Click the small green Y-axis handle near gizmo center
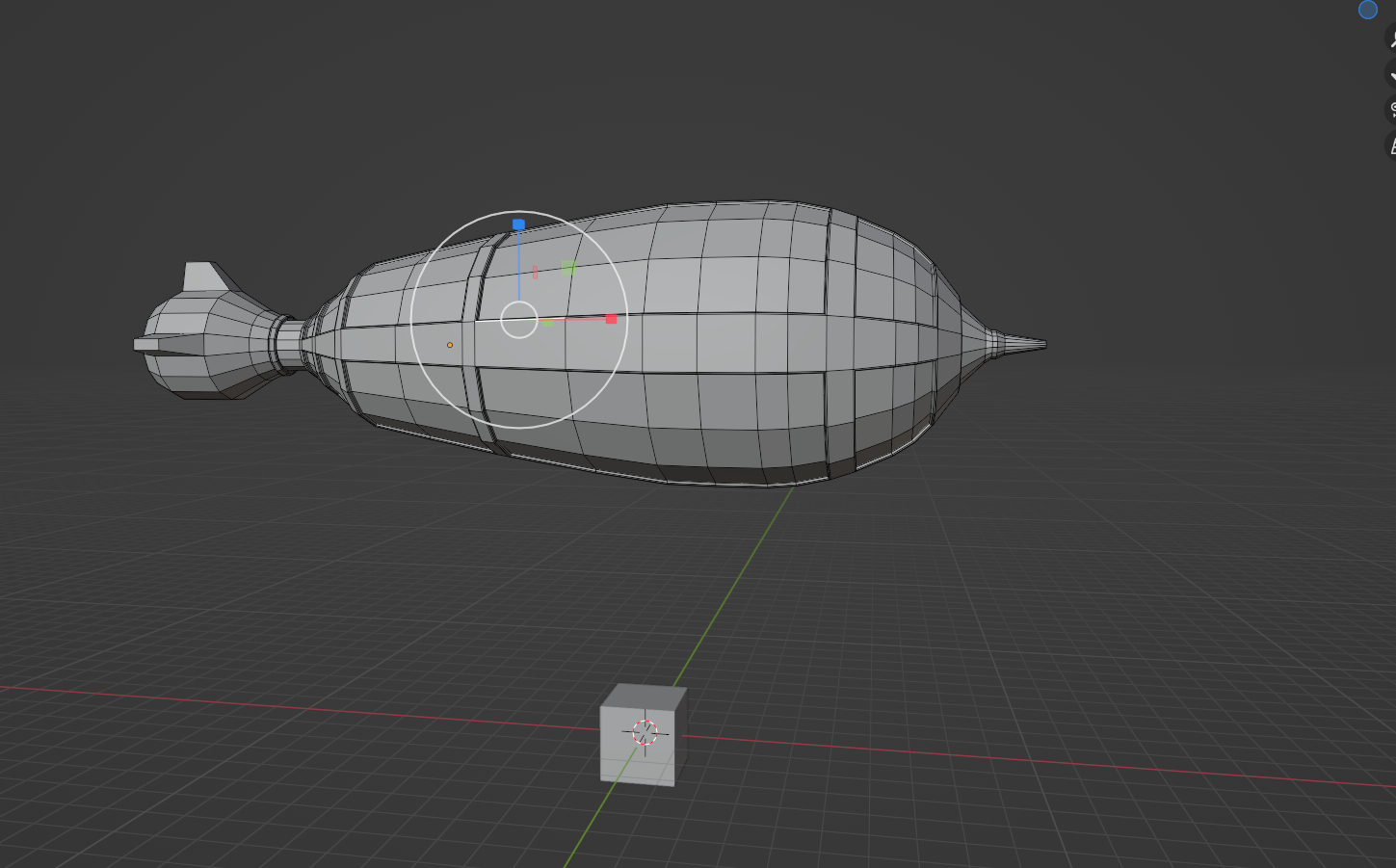The width and height of the screenshot is (1396, 868). pos(547,322)
